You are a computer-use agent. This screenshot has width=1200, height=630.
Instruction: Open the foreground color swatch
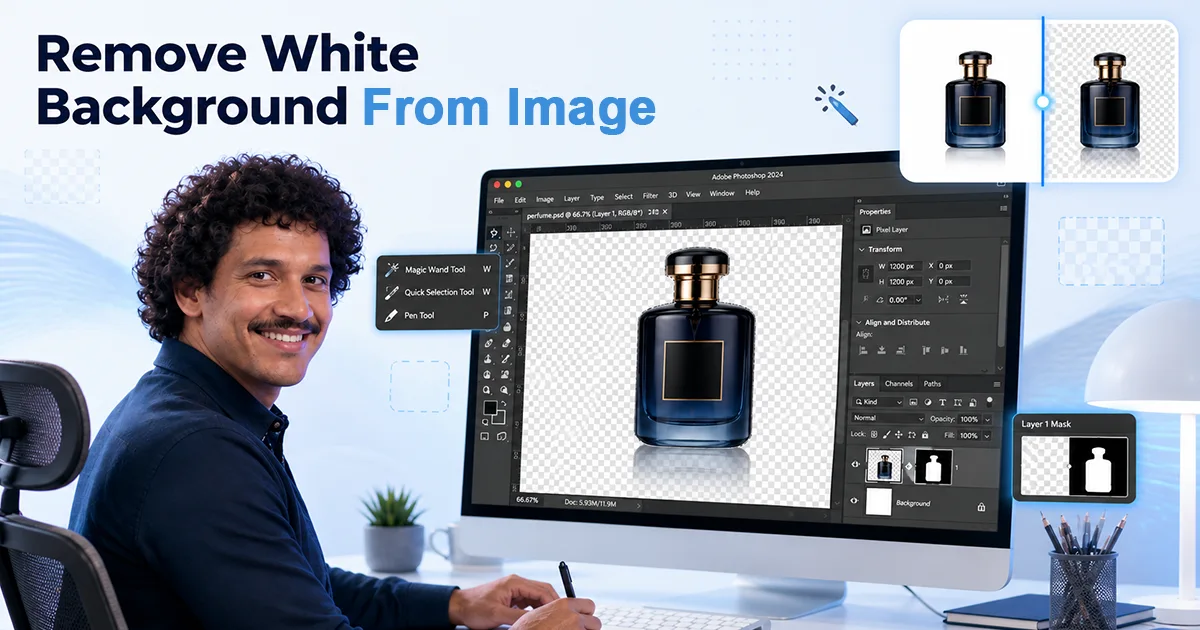click(x=490, y=407)
